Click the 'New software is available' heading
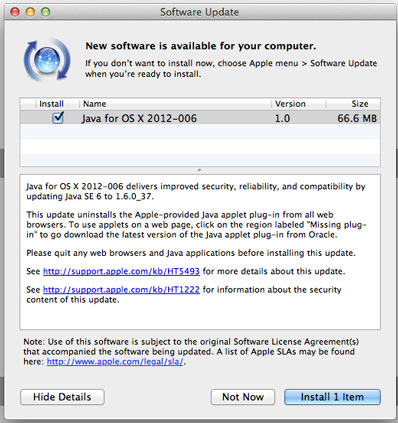Image resolution: width=398 pixels, height=423 pixels. (201, 46)
